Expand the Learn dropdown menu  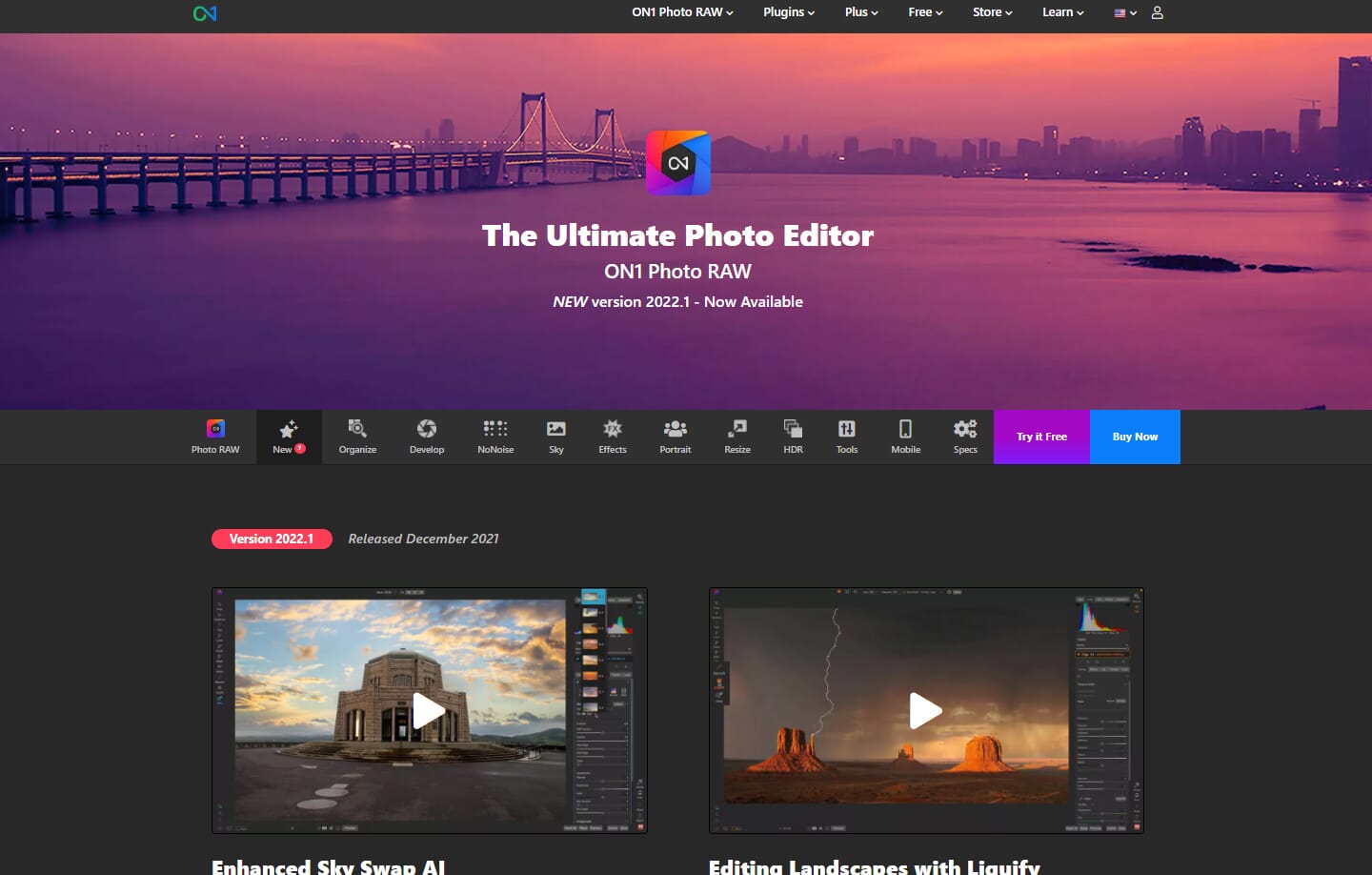tap(1062, 12)
